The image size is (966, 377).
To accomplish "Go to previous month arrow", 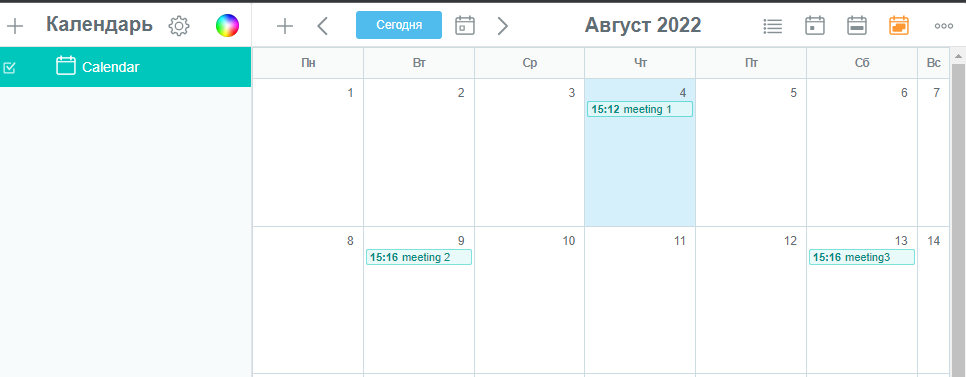I will pyautogui.click(x=322, y=26).
